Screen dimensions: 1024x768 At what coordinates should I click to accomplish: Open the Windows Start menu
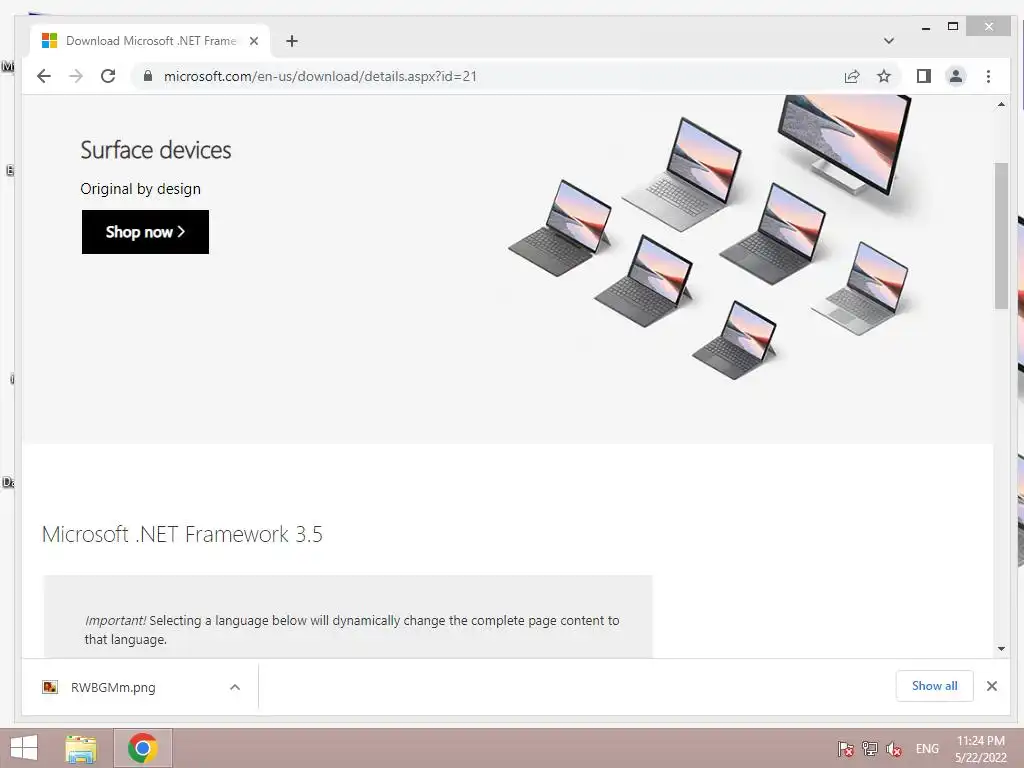(24, 748)
